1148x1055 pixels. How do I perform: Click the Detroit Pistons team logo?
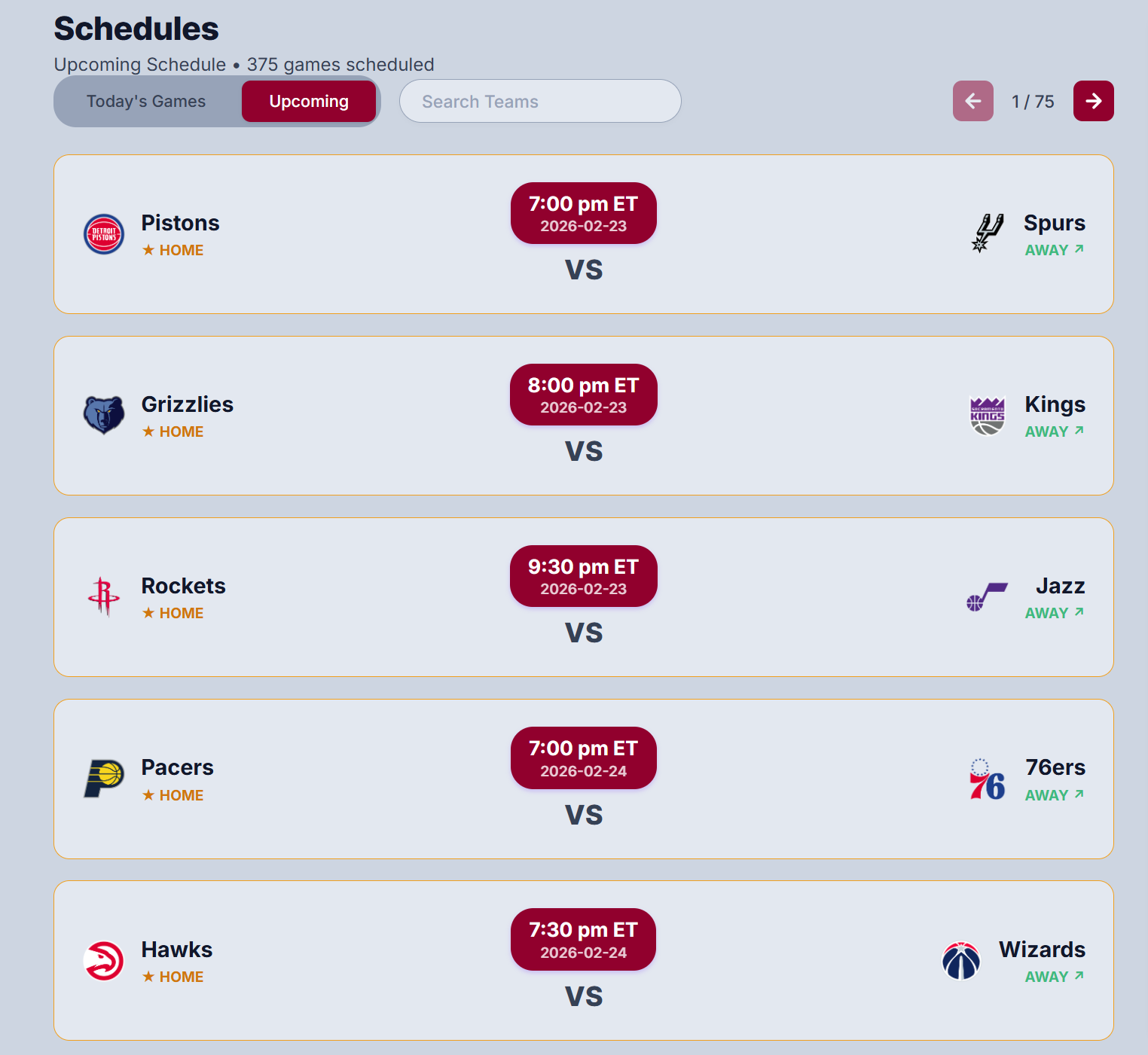click(x=104, y=234)
